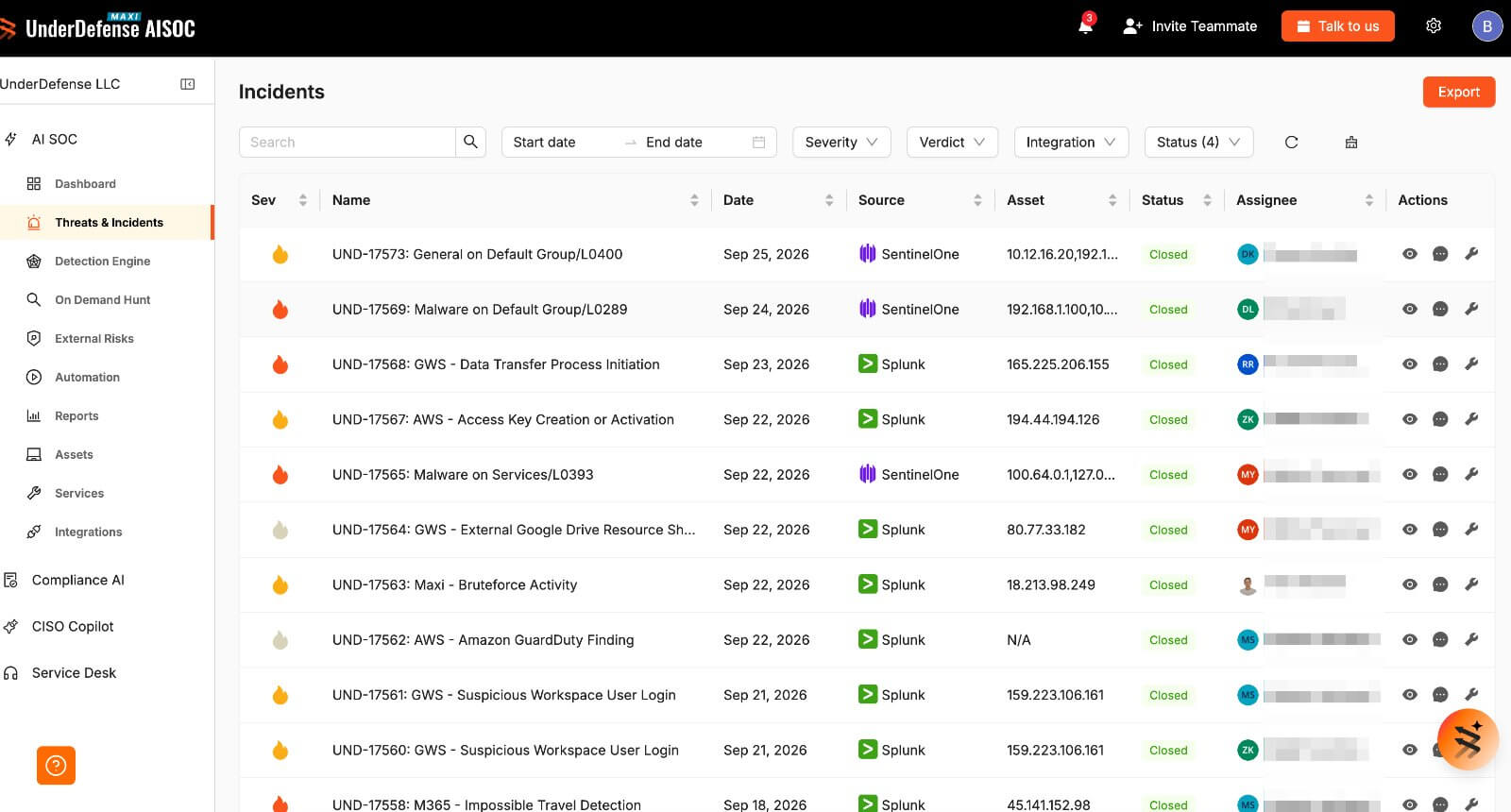Go to Dashboard in sidebar
This screenshot has width=1511, height=812.
85,184
